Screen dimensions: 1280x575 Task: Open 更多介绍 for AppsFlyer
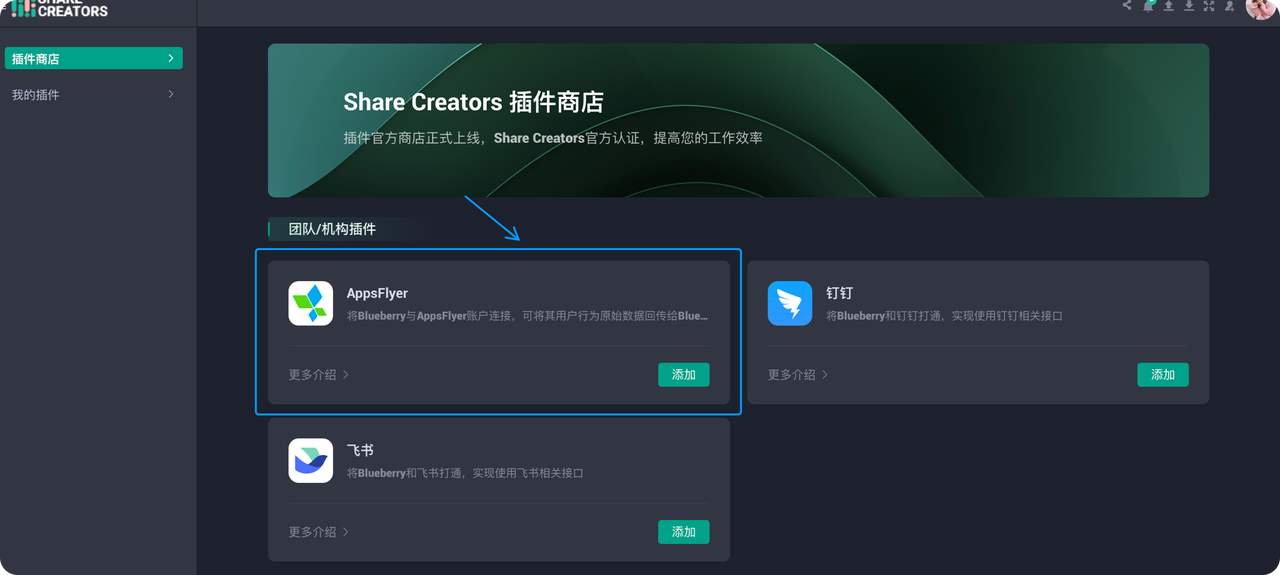click(x=319, y=375)
